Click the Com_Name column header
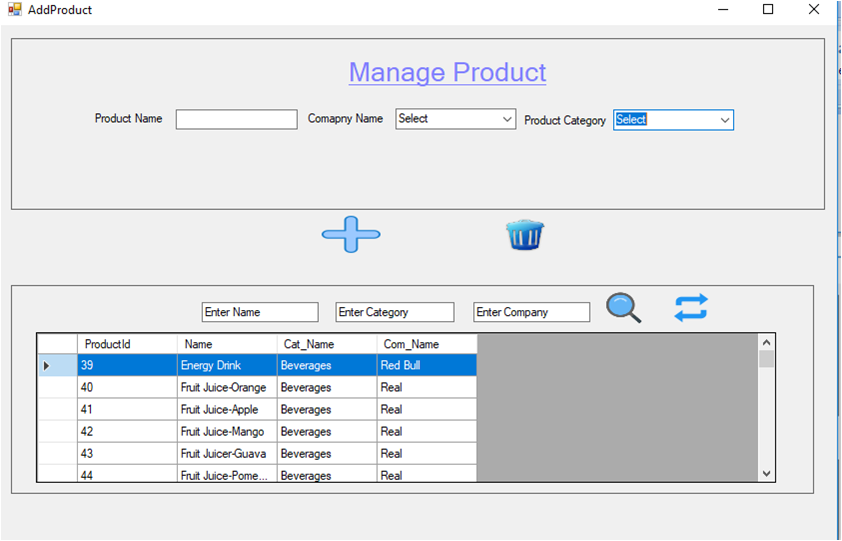Screen dimensions: 842x541 [x=427, y=344]
